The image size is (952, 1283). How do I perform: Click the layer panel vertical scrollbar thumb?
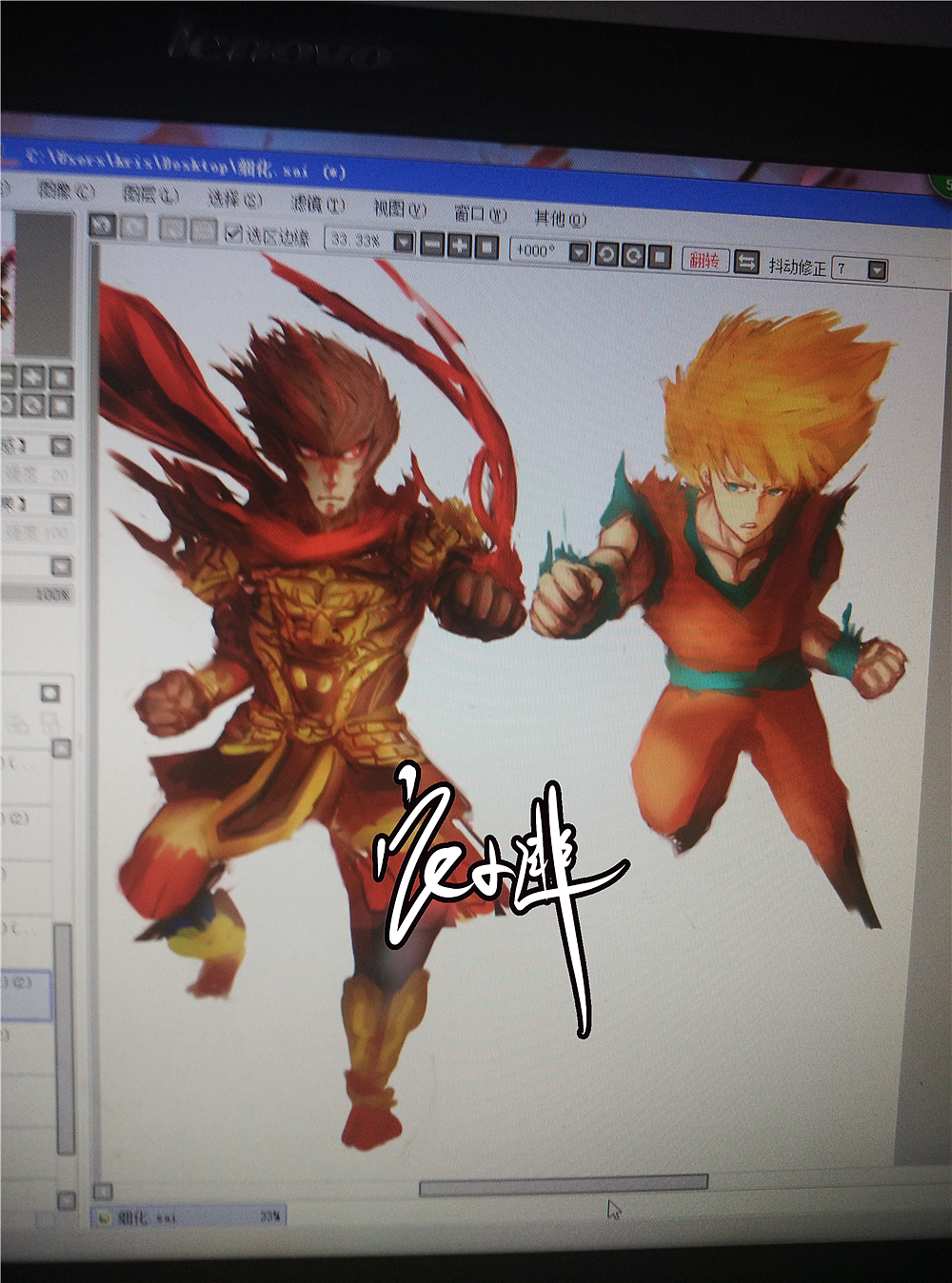[x=63, y=1037]
